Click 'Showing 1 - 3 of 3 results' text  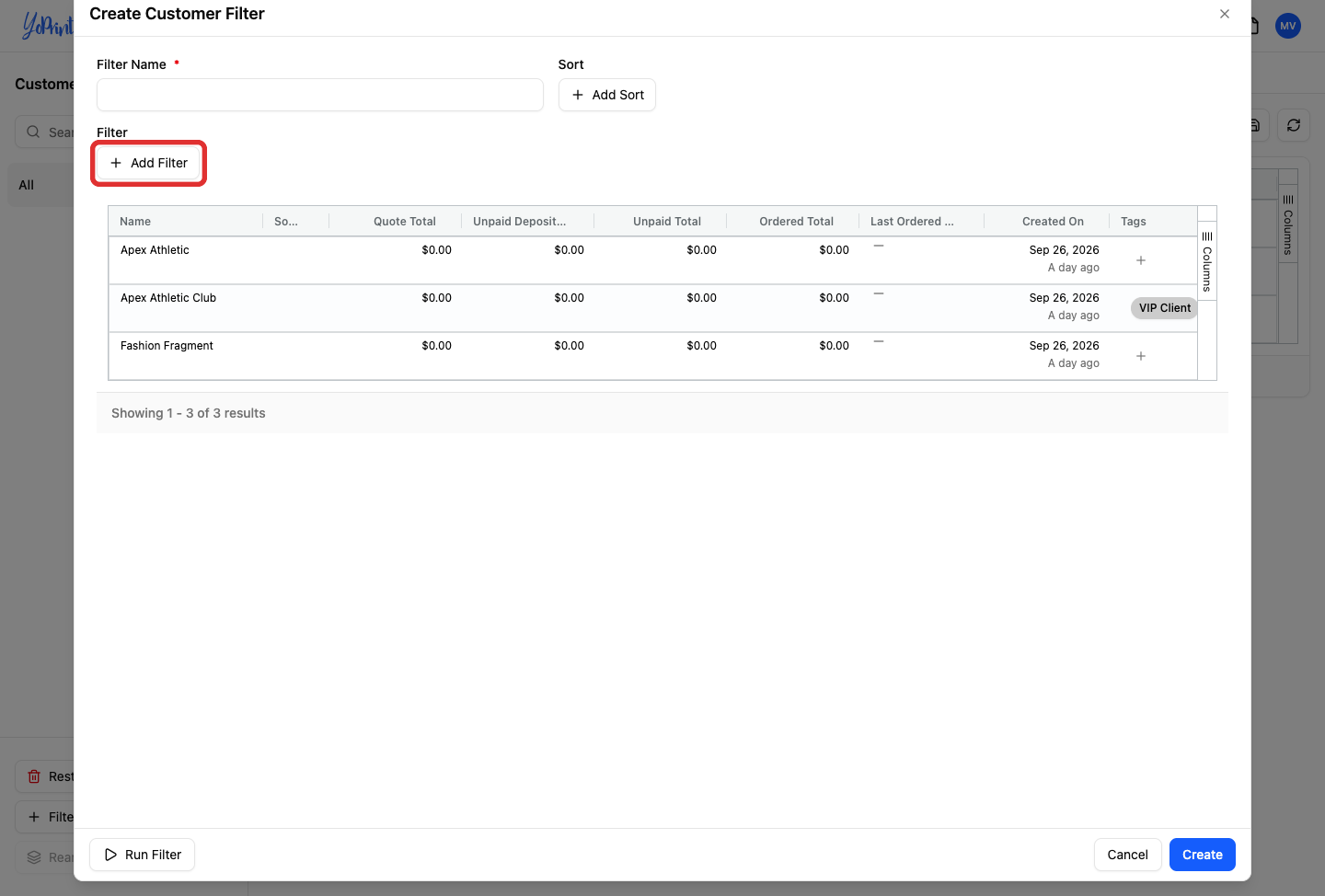point(189,413)
